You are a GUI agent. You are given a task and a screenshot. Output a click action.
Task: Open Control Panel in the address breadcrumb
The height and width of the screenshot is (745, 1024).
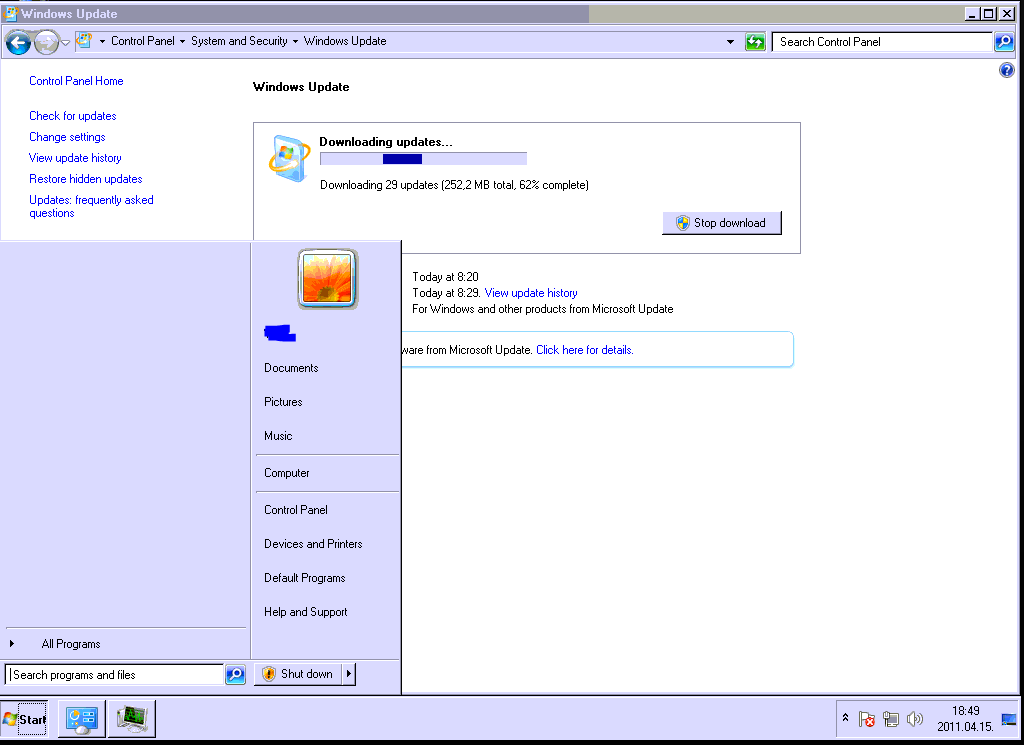coord(142,41)
